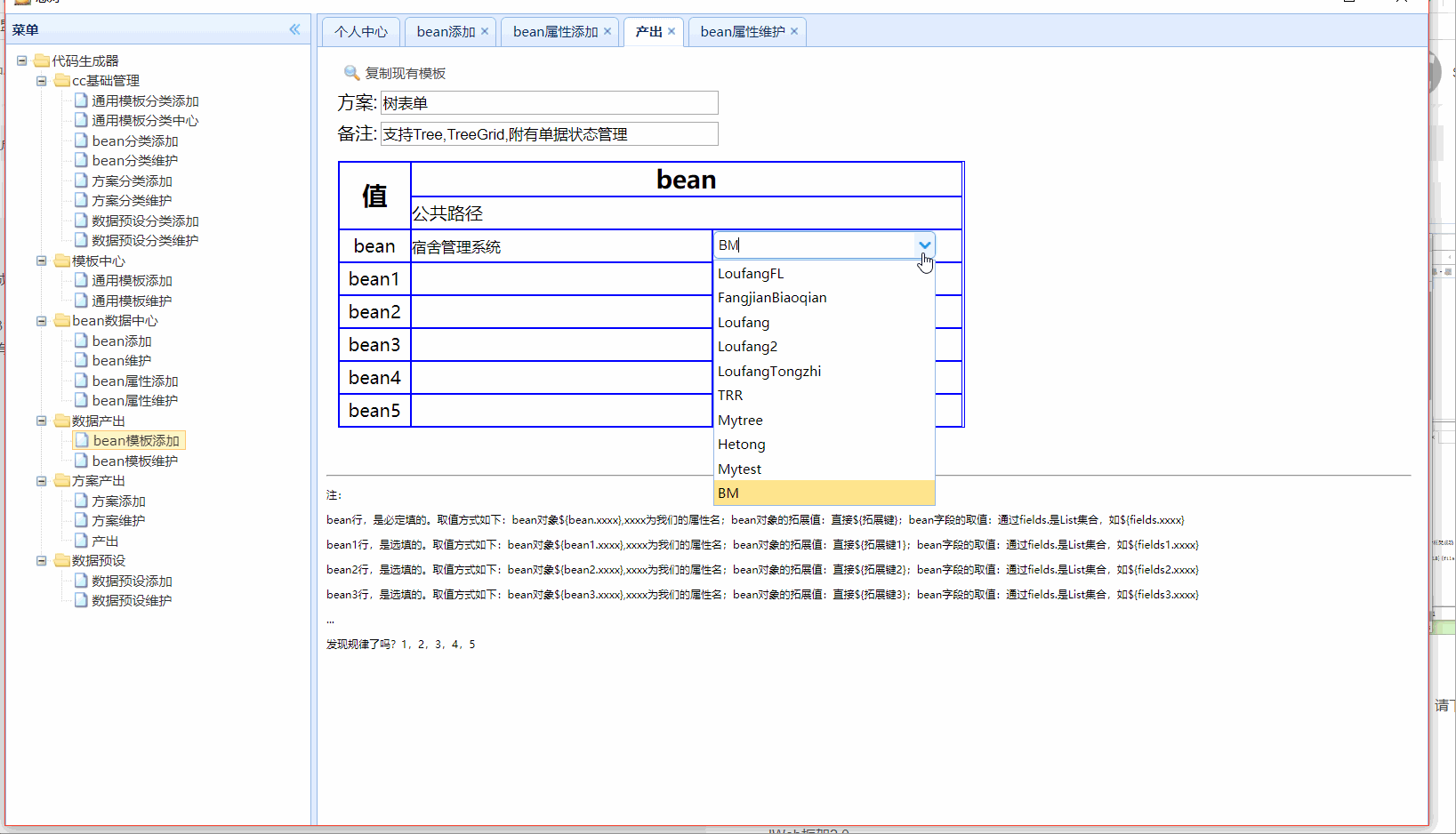The height and width of the screenshot is (834, 1456).
Task: Click the 宿舍管理系统 cell in bean row
Action: click(x=561, y=246)
